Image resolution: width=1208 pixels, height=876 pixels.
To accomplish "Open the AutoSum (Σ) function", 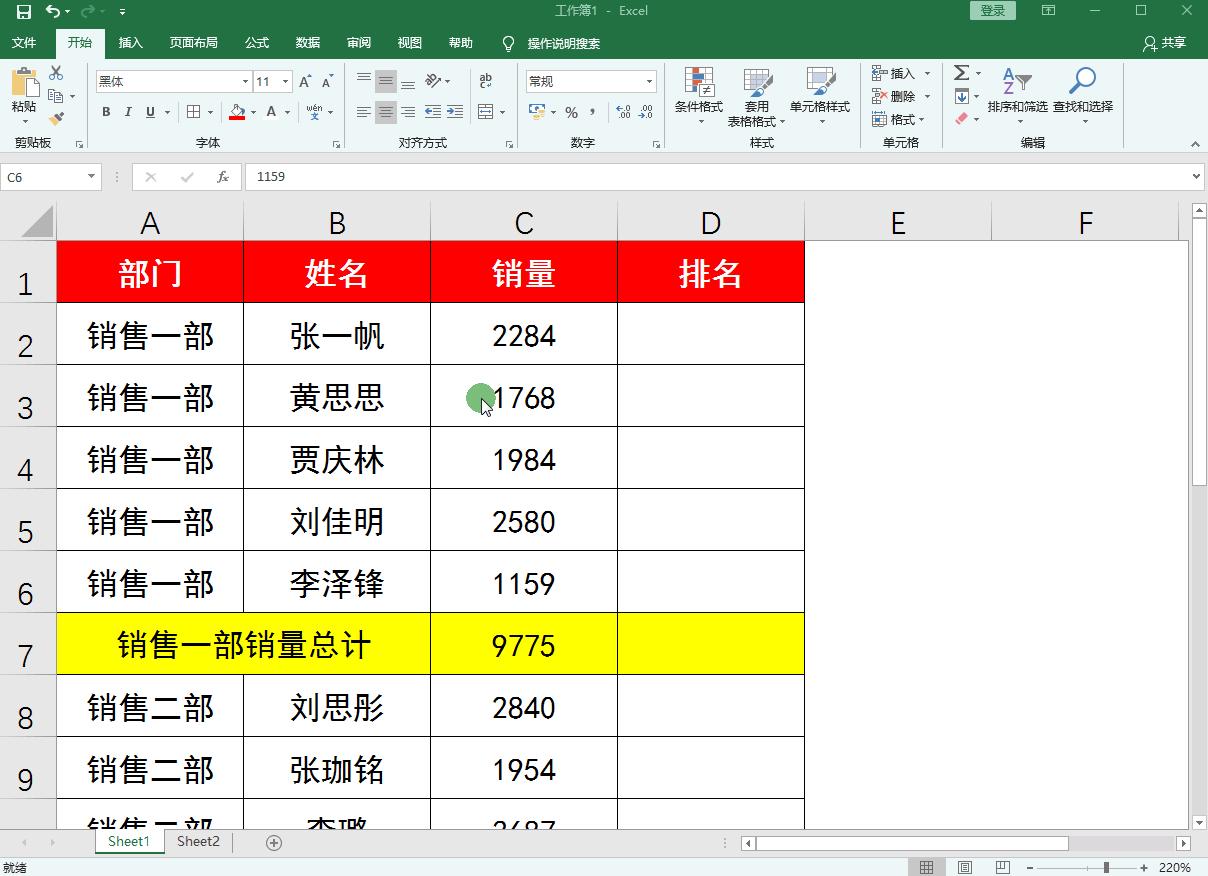I will coord(963,72).
